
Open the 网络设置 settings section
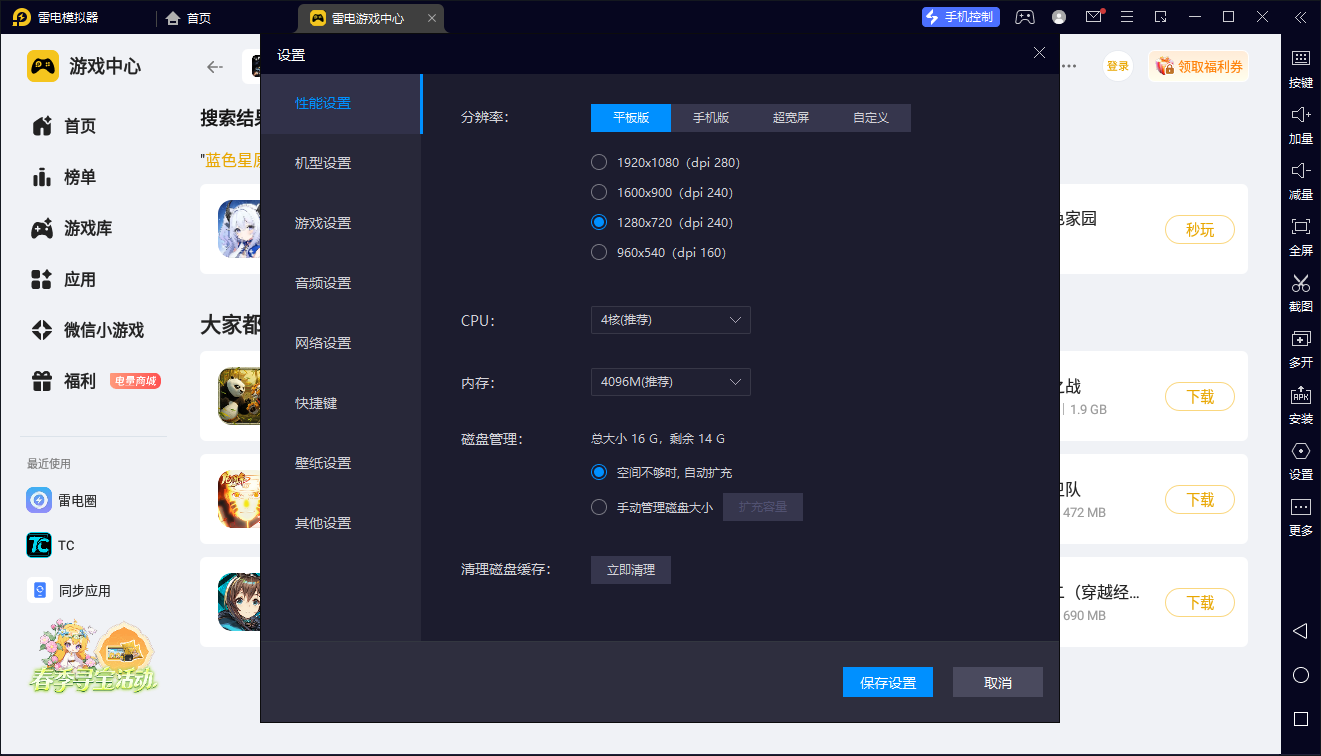click(x=323, y=343)
